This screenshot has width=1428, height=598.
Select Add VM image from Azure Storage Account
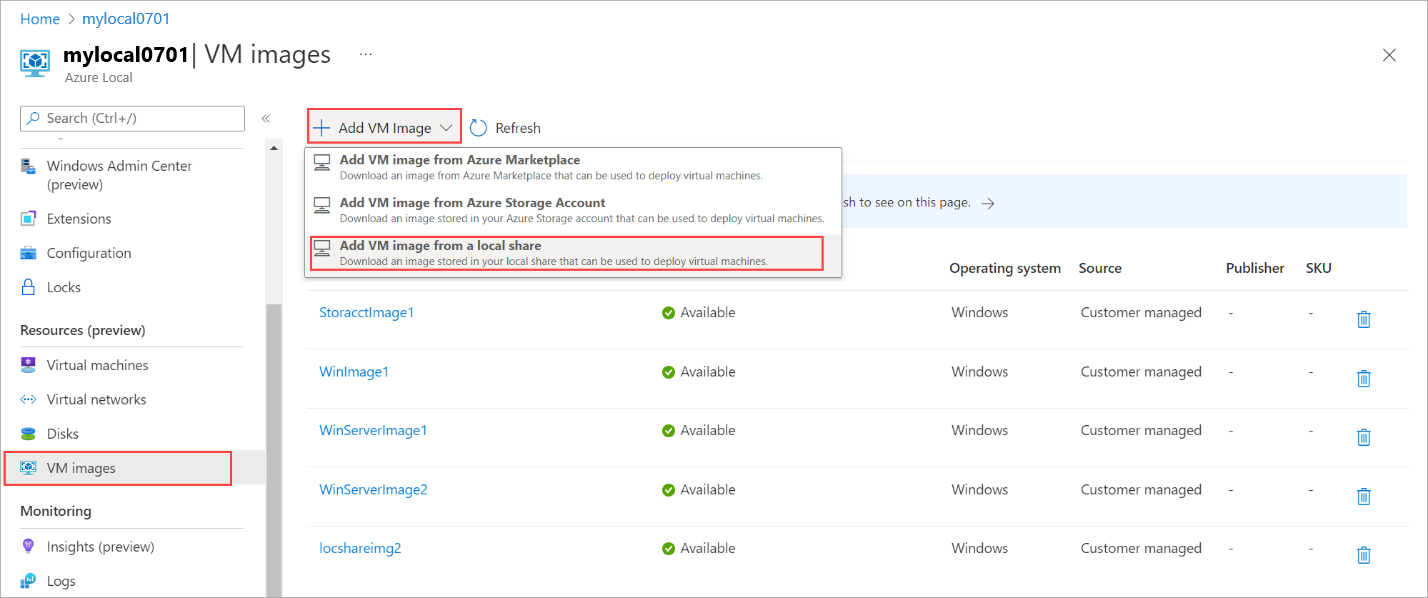(472, 203)
